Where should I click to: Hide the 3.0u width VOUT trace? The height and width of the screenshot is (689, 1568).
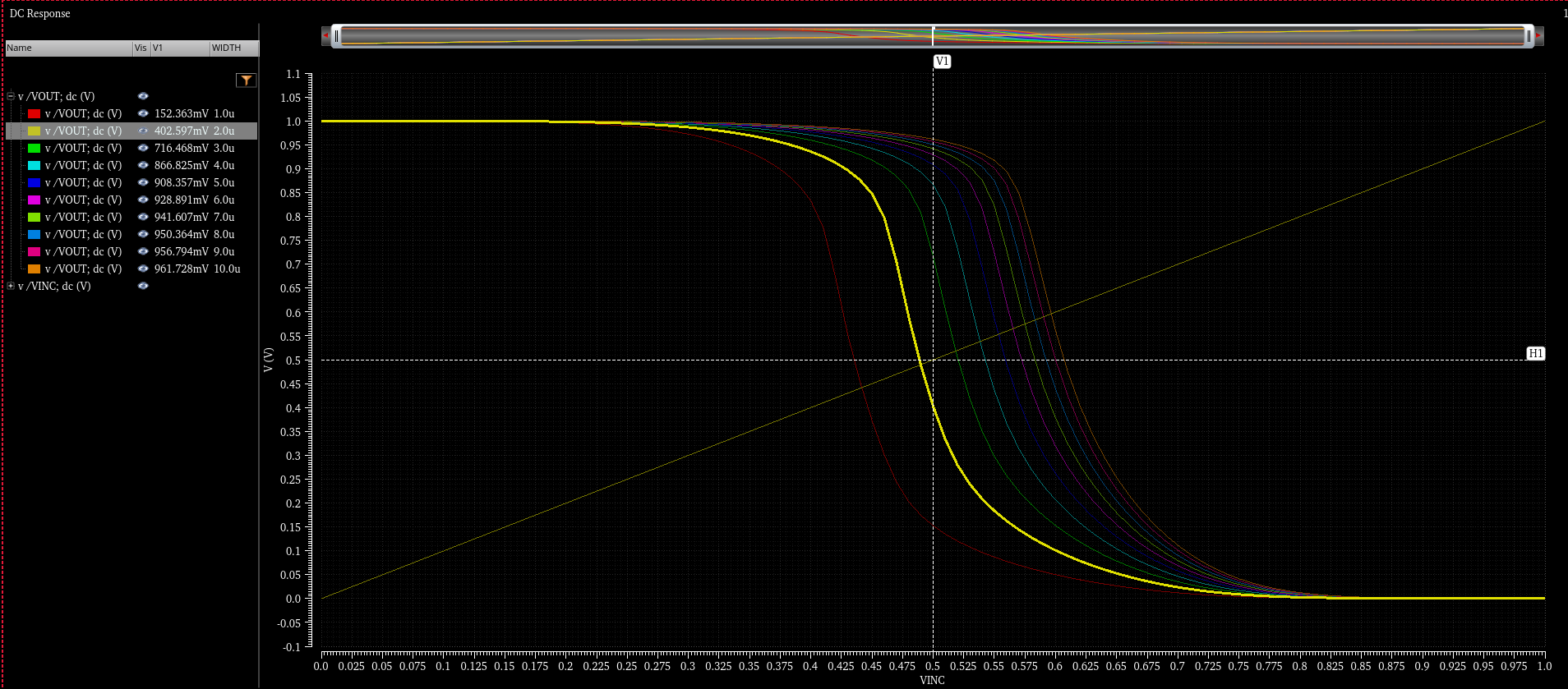click(x=143, y=148)
